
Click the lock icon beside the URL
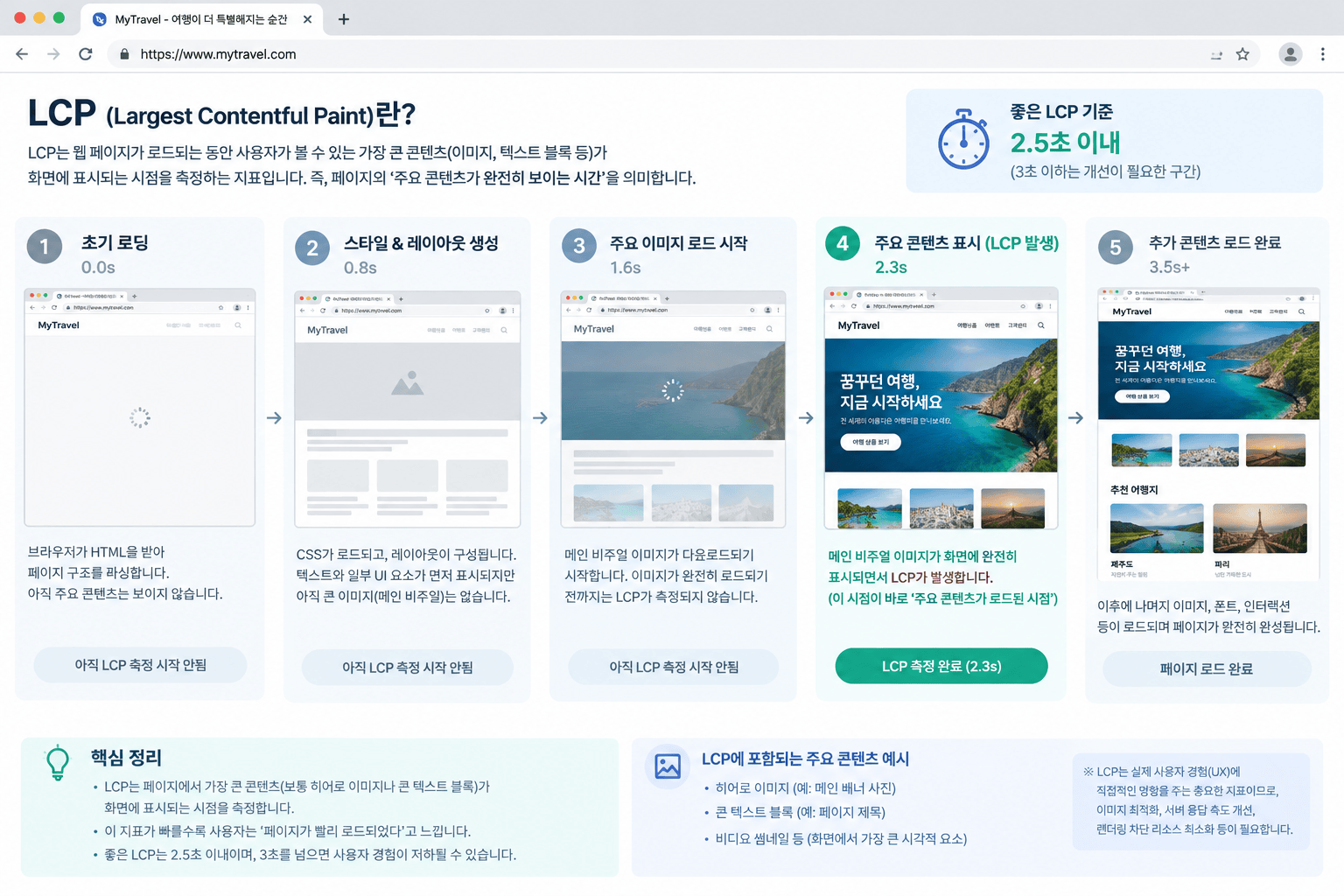pyautogui.click(x=124, y=54)
